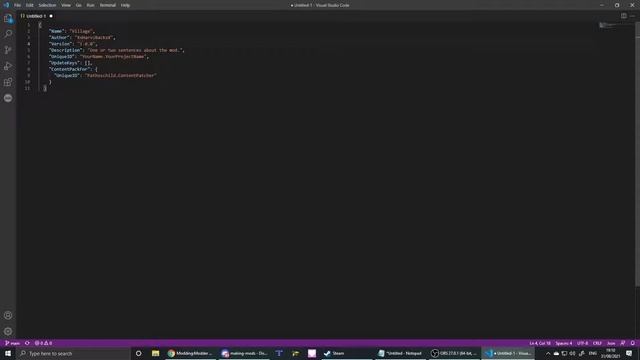Click the "Description" value text on line 5
This screenshot has height=360, width=640.
[x=135, y=50]
